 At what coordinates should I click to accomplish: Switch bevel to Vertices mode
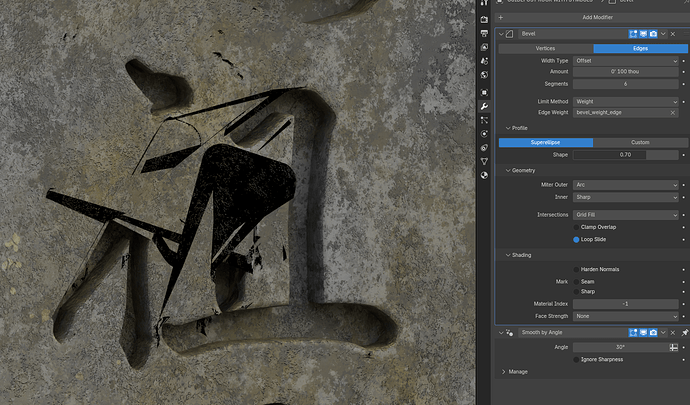pos(546,48)
